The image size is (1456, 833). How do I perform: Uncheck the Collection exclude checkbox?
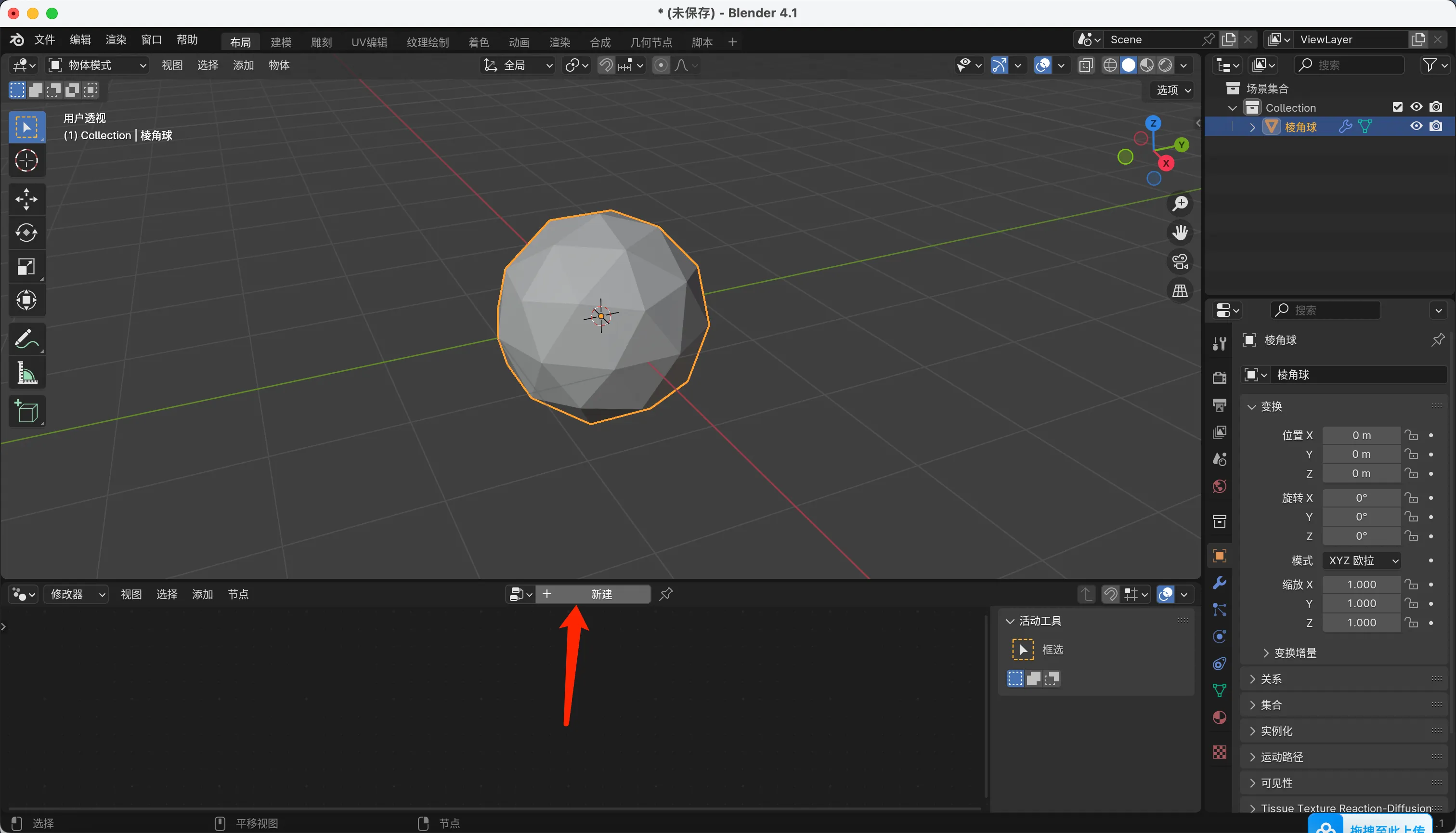[x=1397, y=107]
